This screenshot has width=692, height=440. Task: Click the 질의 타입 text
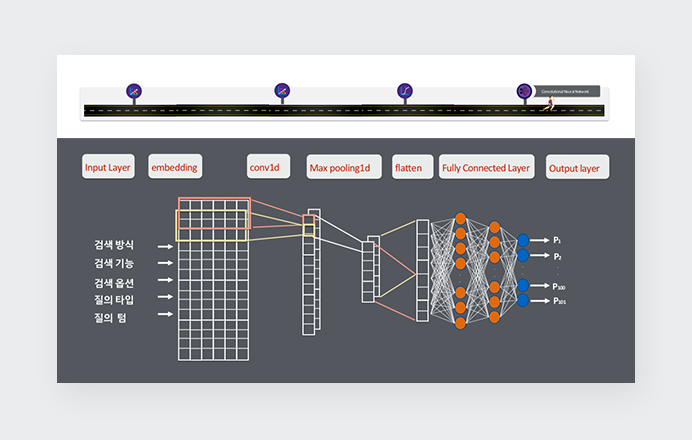coord(114,300)
